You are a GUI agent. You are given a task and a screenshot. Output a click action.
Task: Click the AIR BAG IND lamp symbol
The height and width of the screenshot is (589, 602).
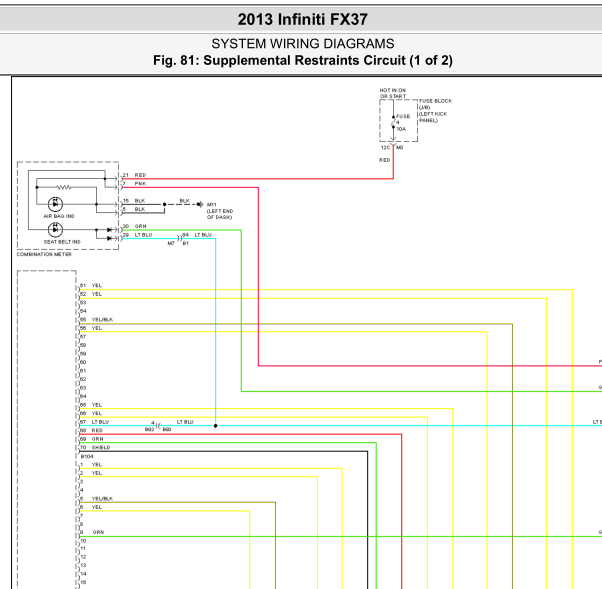coord(55,204)
